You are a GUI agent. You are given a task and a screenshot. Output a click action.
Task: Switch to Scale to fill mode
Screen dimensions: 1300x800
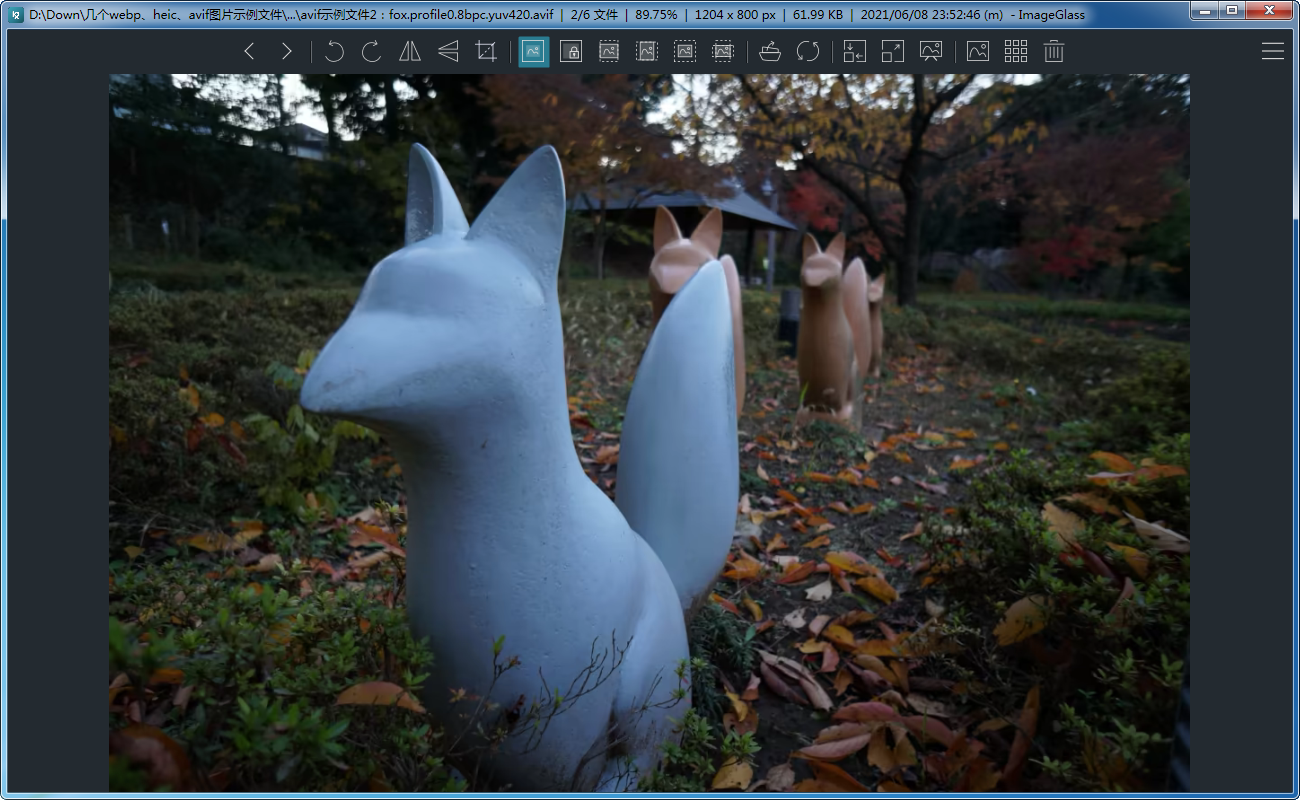pyautogui.click(x=723, y=52)
